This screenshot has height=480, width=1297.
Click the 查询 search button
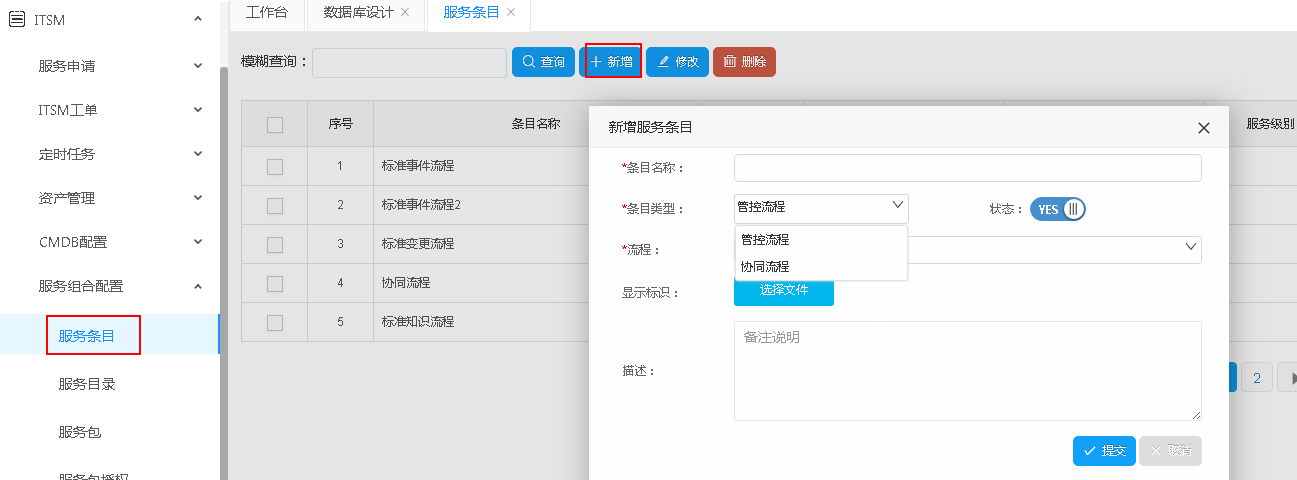click(x=544, y=62)
